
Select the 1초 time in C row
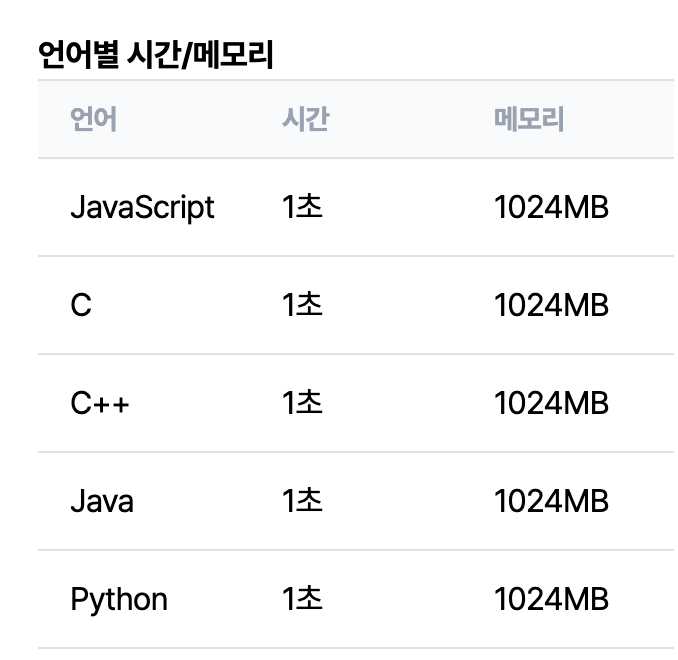(x=302, y=304)
